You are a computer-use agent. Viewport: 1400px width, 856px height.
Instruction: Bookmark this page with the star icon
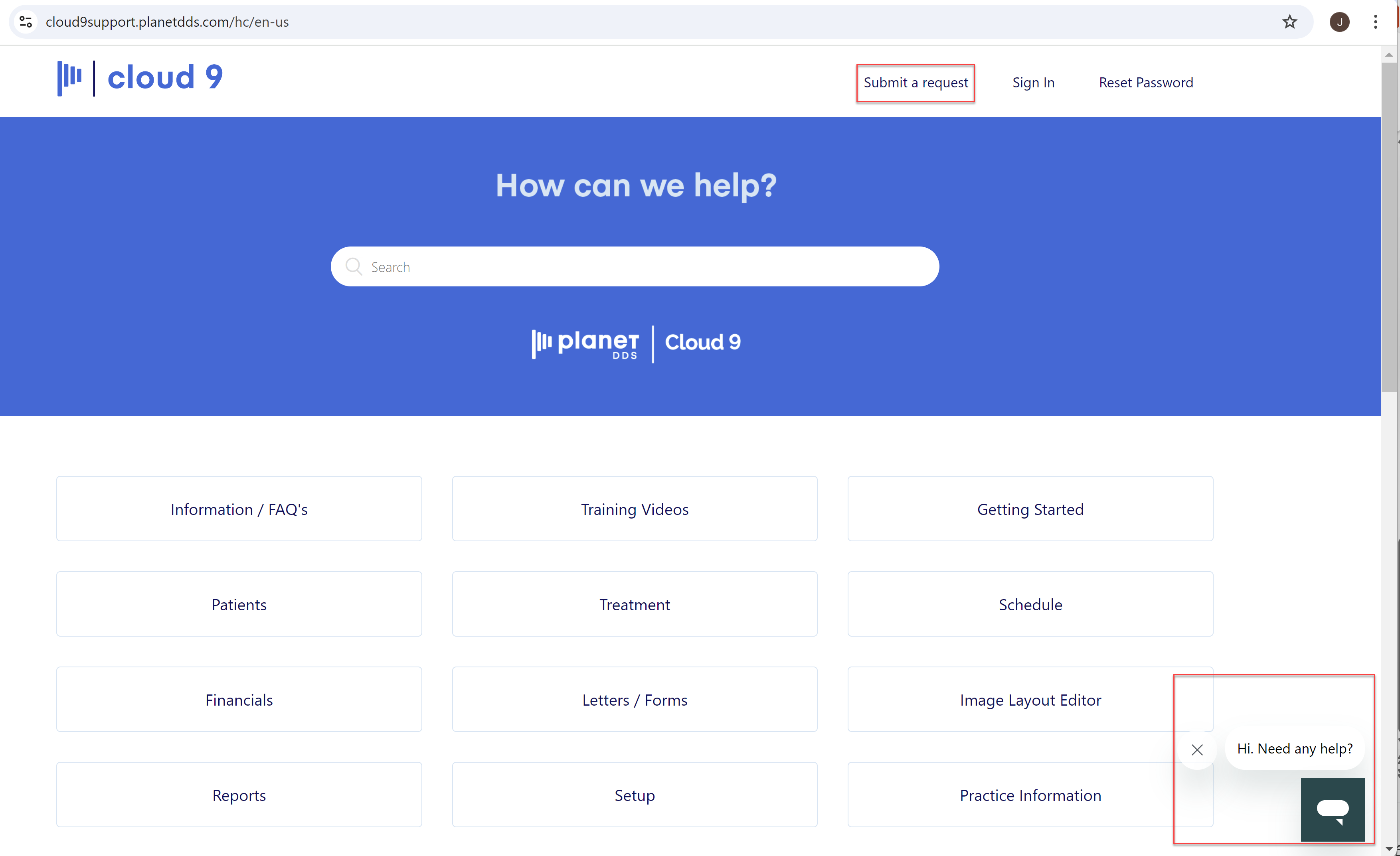click(x=1289, y=22)
